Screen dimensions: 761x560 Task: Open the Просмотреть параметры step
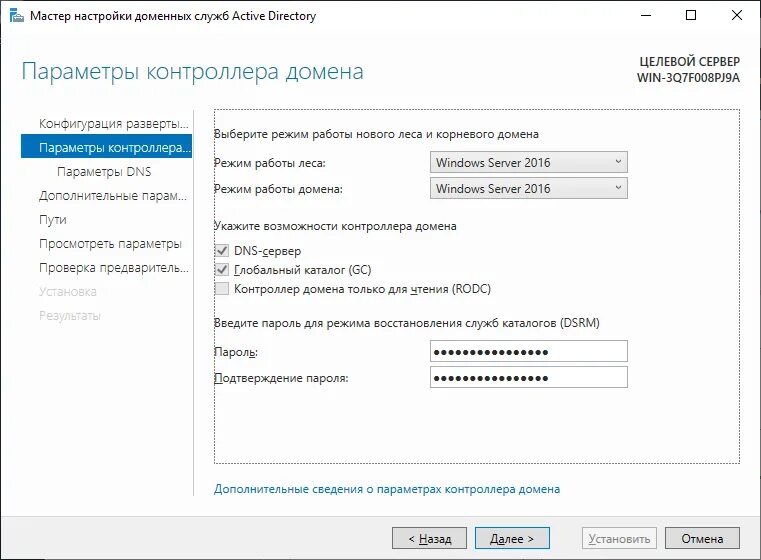[110, 244]
